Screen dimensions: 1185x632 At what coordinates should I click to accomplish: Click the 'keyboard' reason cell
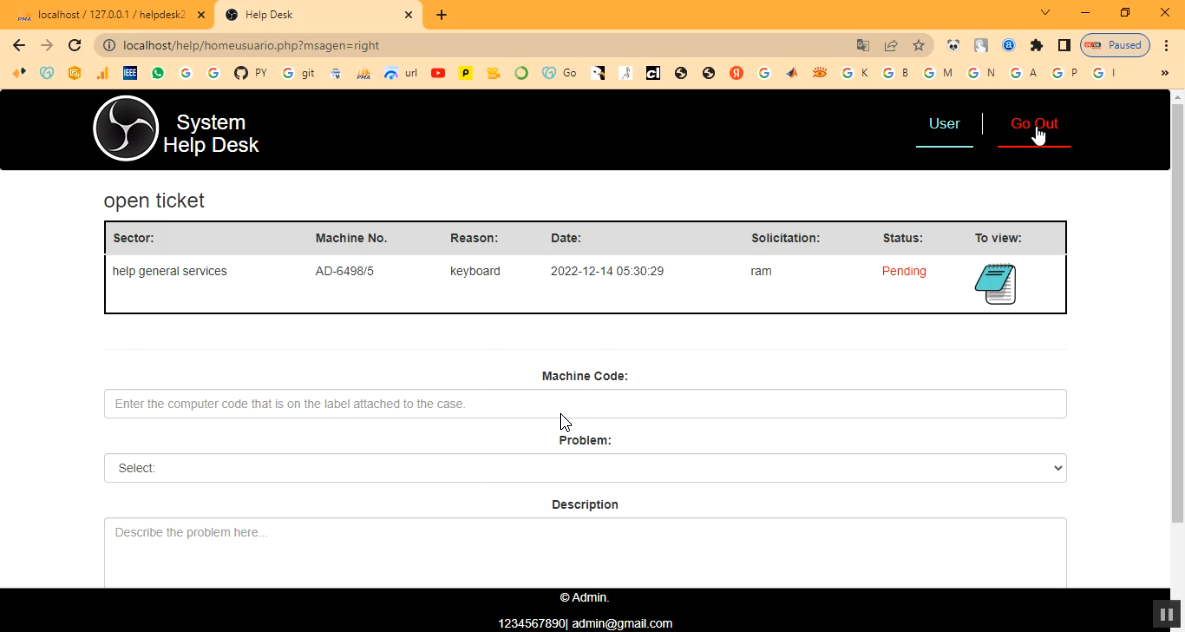coord(475,271)
